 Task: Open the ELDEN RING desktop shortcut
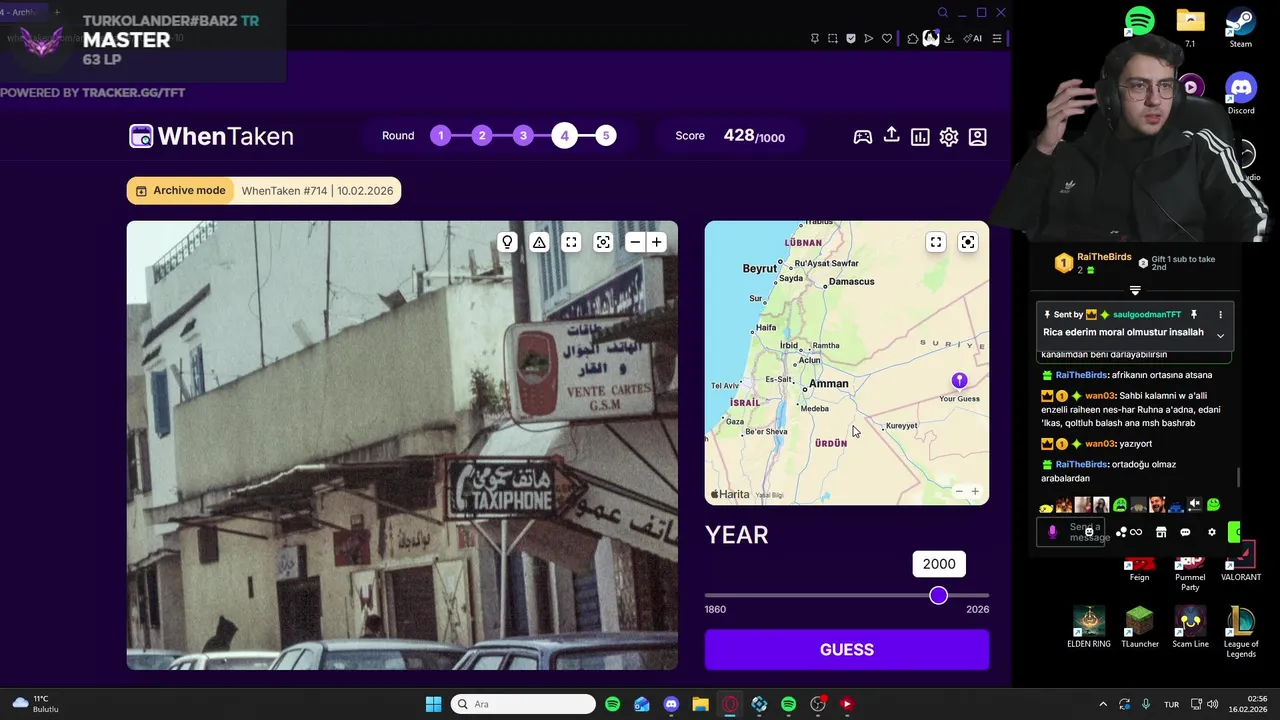[1089, 627]
